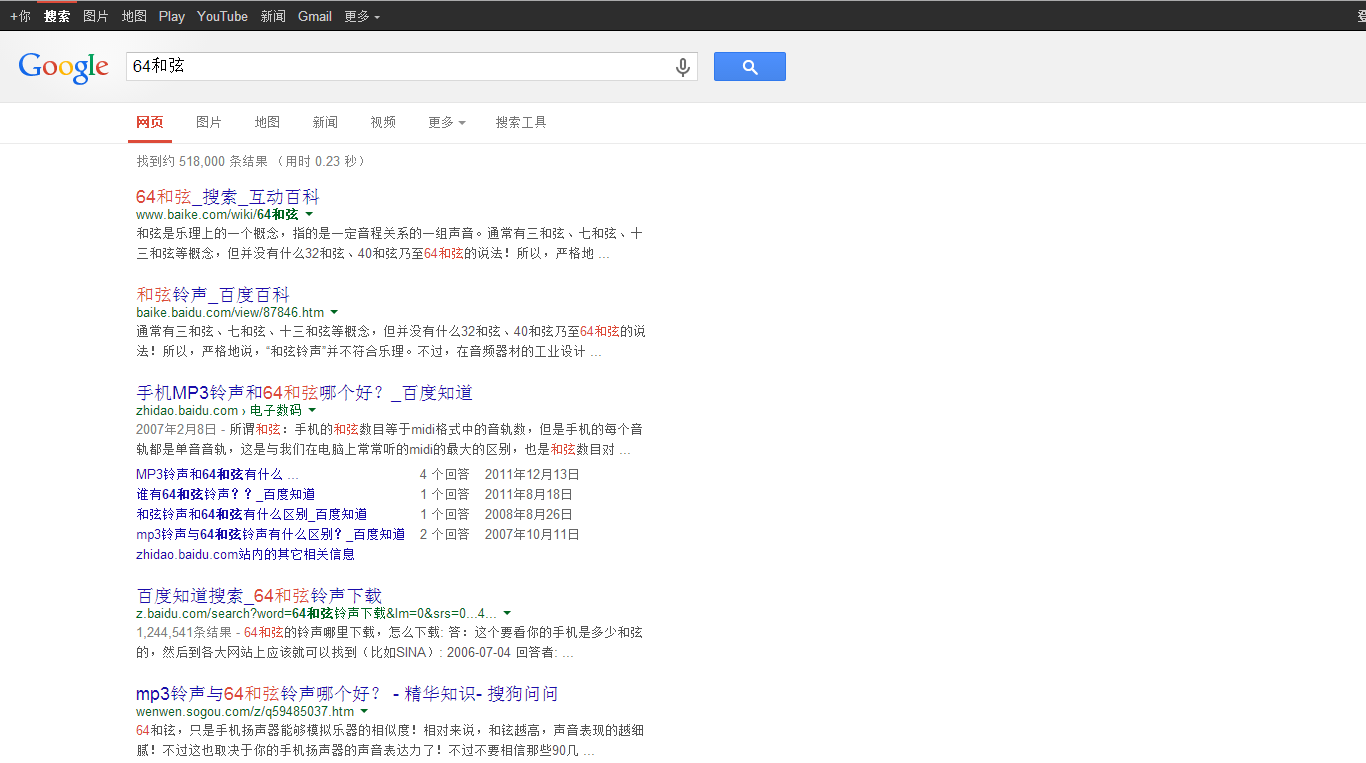Click the date 2007年10月11日
The width and height of the screenshot is (1366, 763).
pyautogui.click(x=532, y=534)
